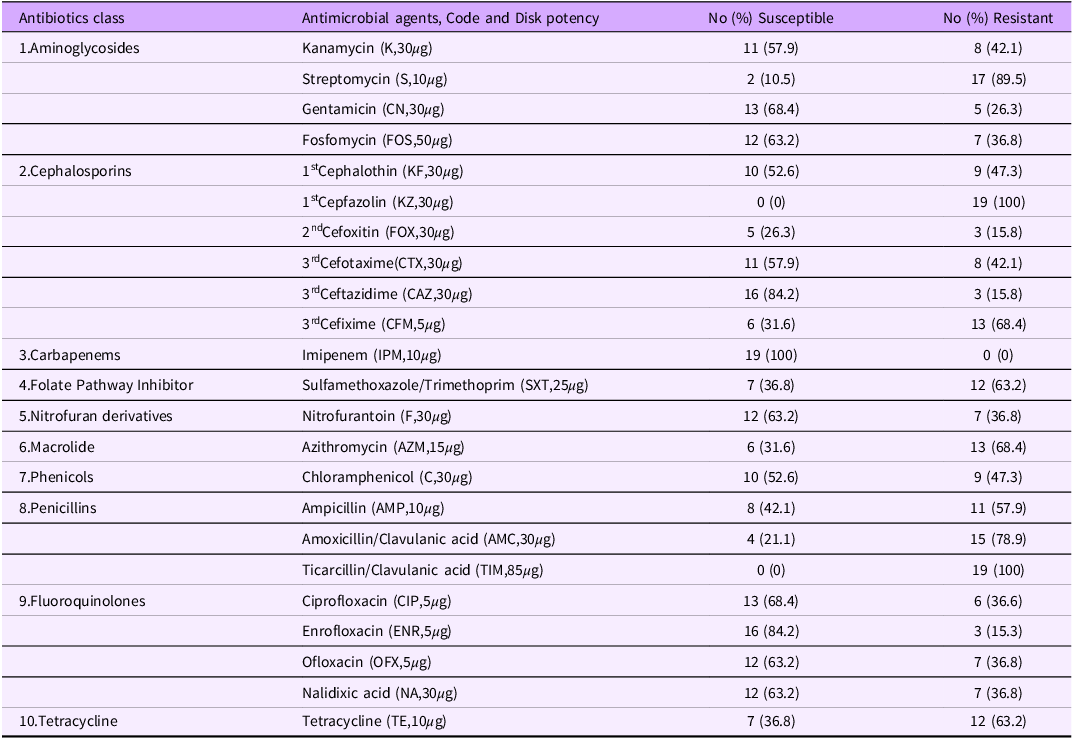Select the Nalidixic acid (NA,30µg) entry
Image resolution: width=1073 pixels, height=739 pixels.
coord(377,692)
